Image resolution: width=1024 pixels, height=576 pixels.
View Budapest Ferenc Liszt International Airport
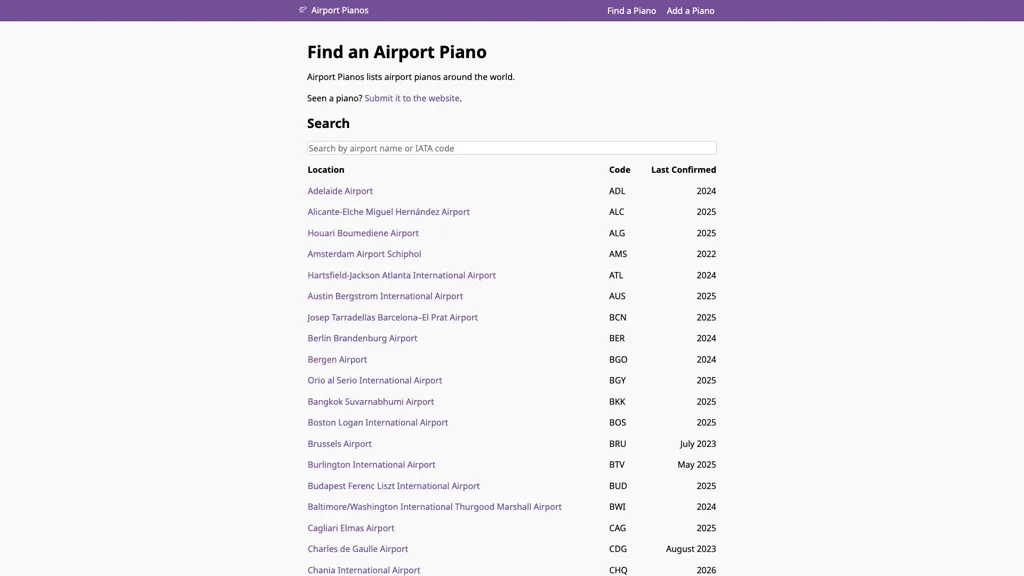coord(394,485)
